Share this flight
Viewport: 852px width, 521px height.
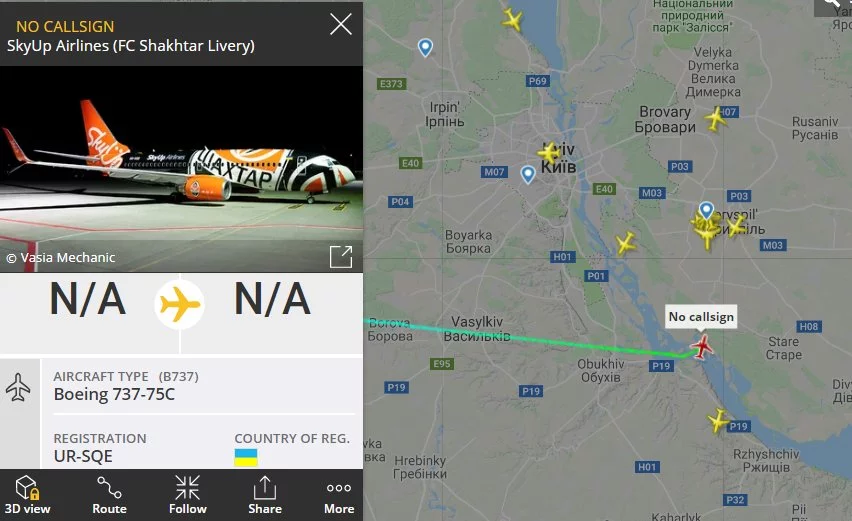tap(265, 495)
